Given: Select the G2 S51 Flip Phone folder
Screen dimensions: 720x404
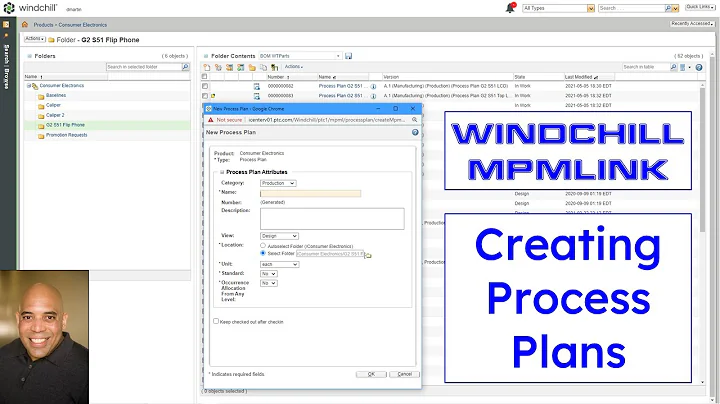Looking at the screenshot, I should coord(65,125).
